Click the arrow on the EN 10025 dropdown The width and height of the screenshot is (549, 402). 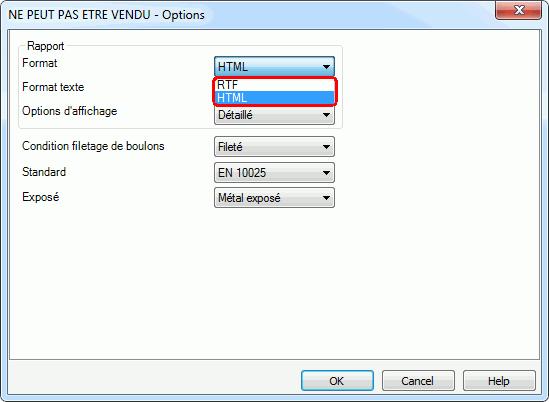(x=326, y=173)
